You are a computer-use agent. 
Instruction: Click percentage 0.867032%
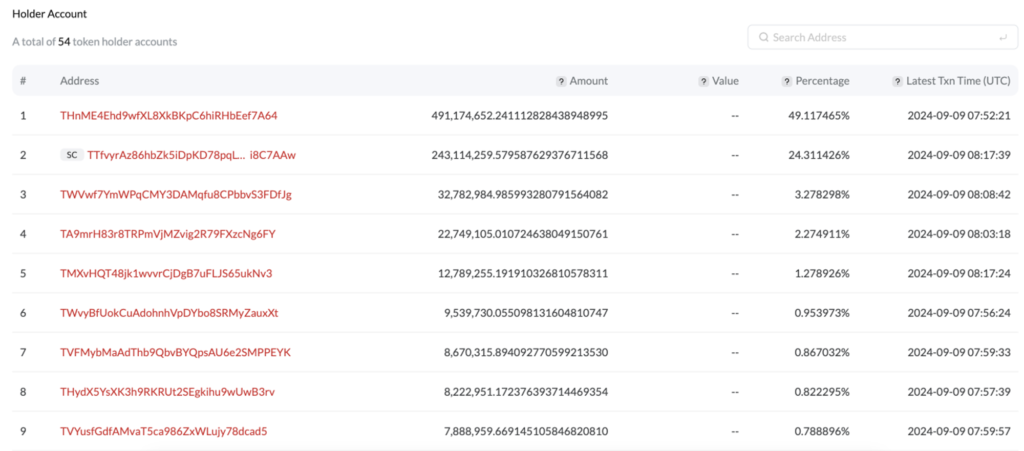point(822,352)
